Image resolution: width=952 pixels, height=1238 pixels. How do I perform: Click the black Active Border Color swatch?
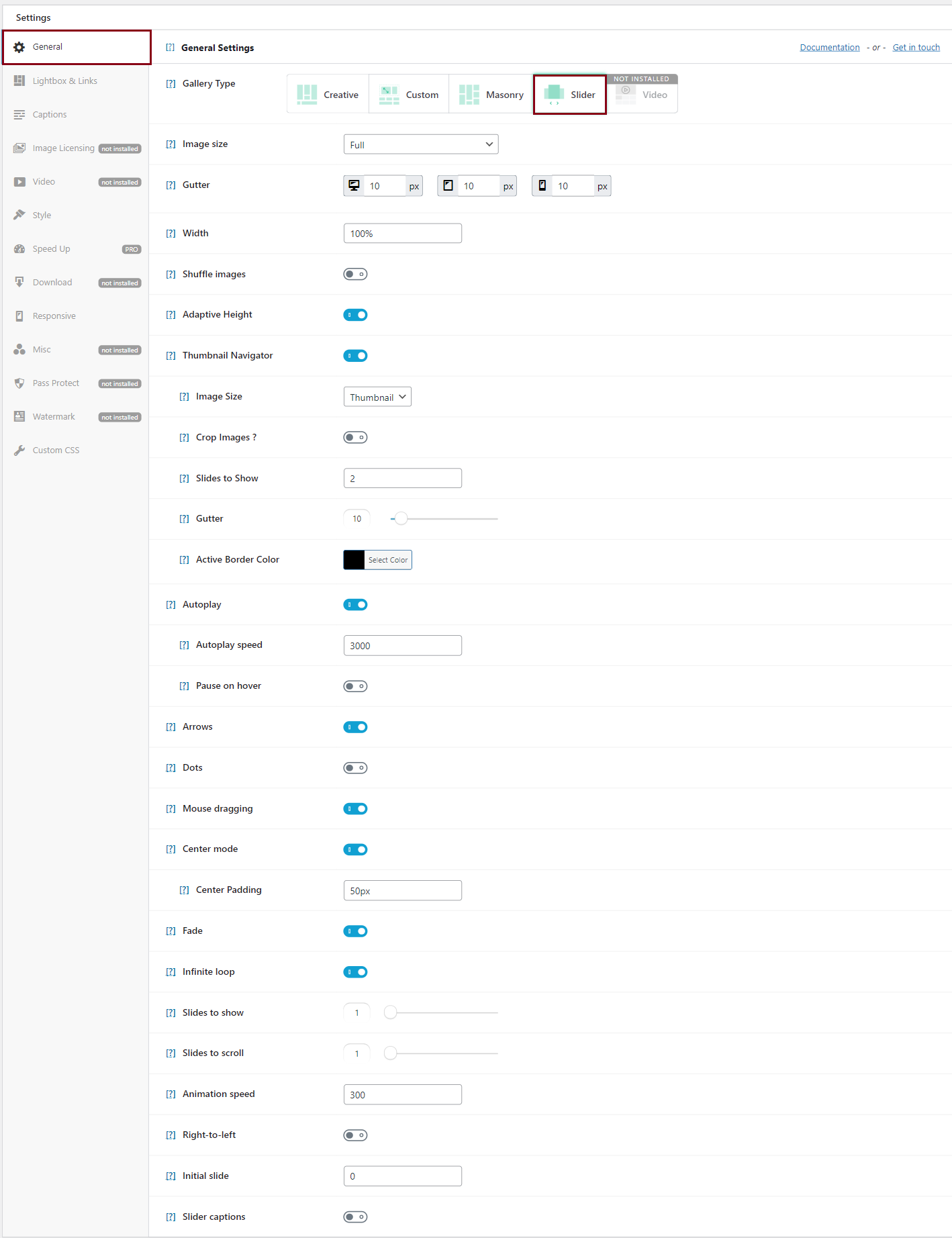(x=354, y=560)
